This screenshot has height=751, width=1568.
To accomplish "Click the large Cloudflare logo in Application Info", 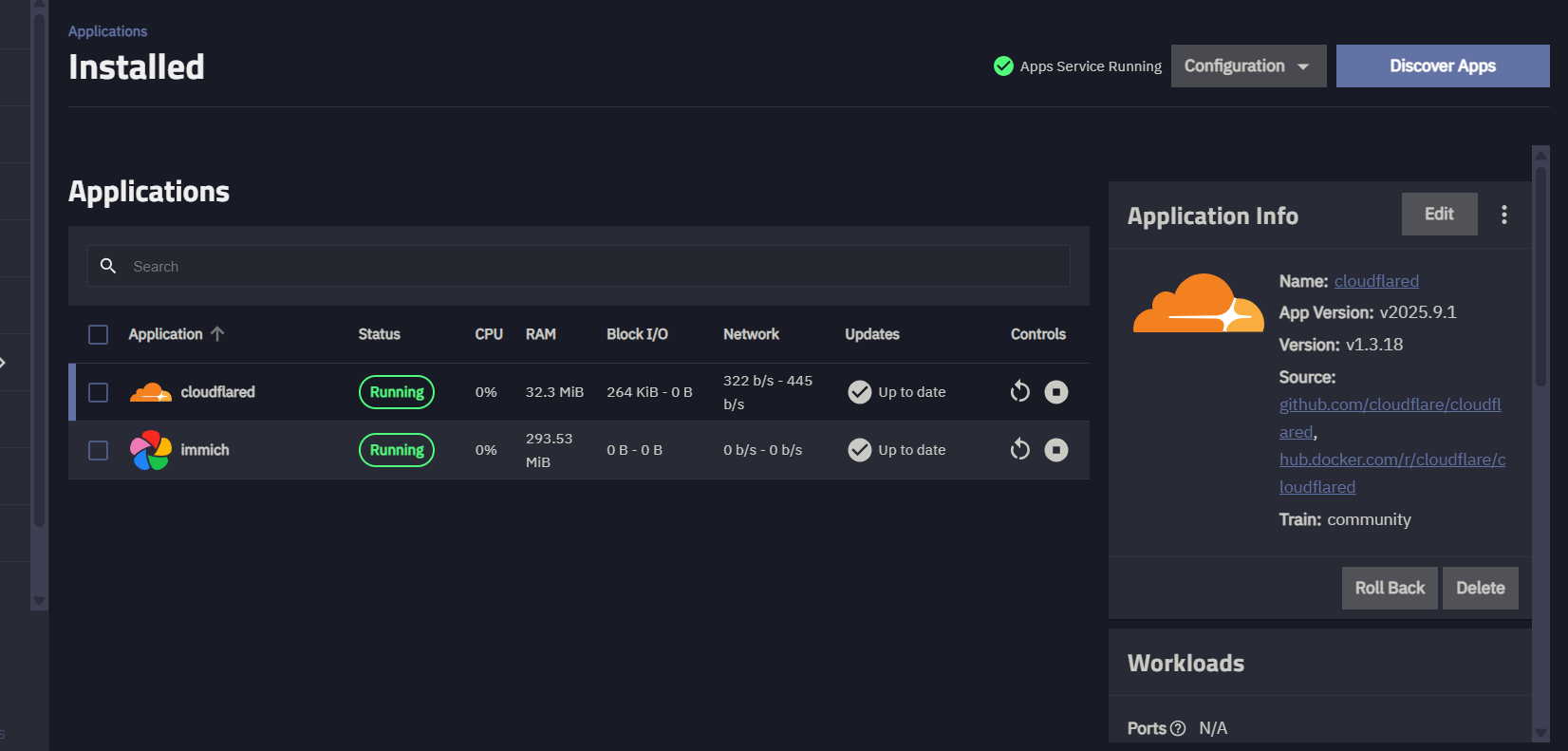I will (x=1199, y=303).
